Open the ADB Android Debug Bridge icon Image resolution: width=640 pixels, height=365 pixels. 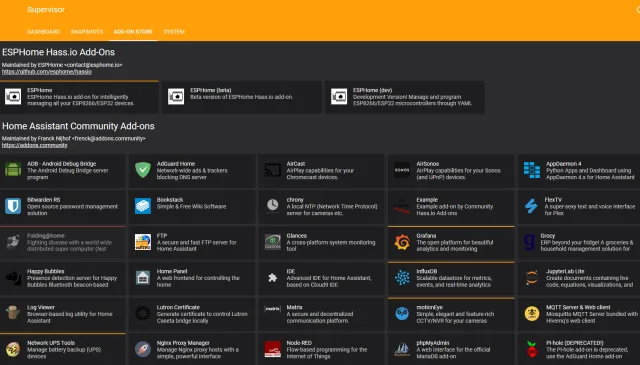(x=13, y=170)
